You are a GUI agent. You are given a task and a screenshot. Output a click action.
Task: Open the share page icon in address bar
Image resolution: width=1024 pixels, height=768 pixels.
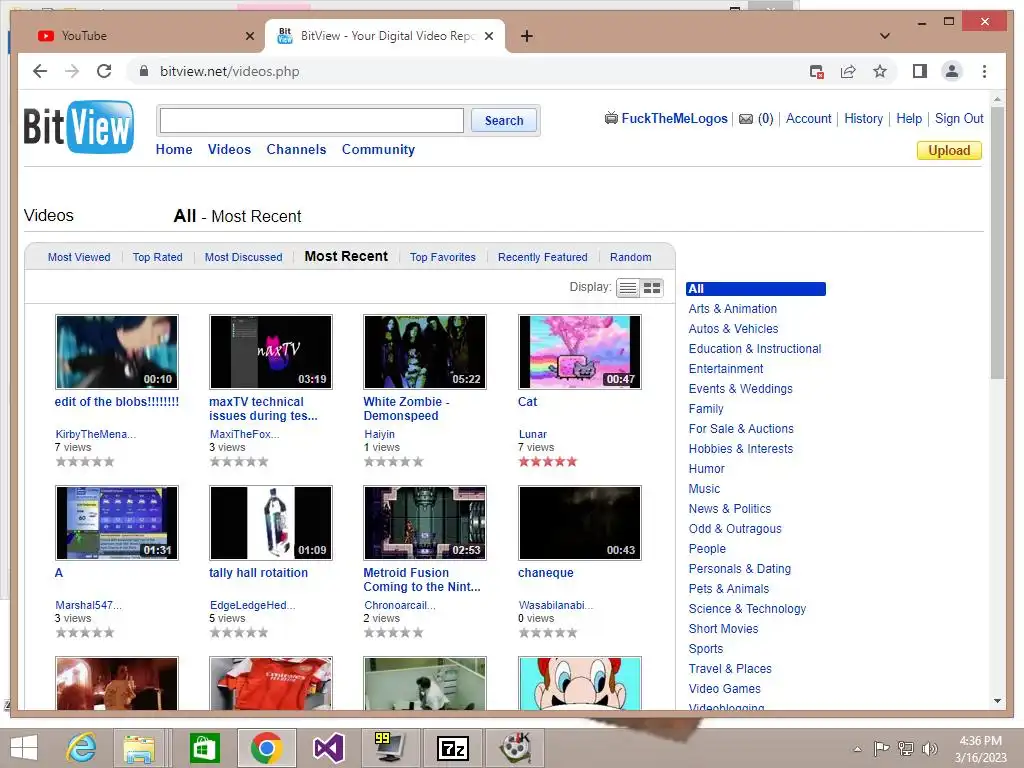(848, 71)
